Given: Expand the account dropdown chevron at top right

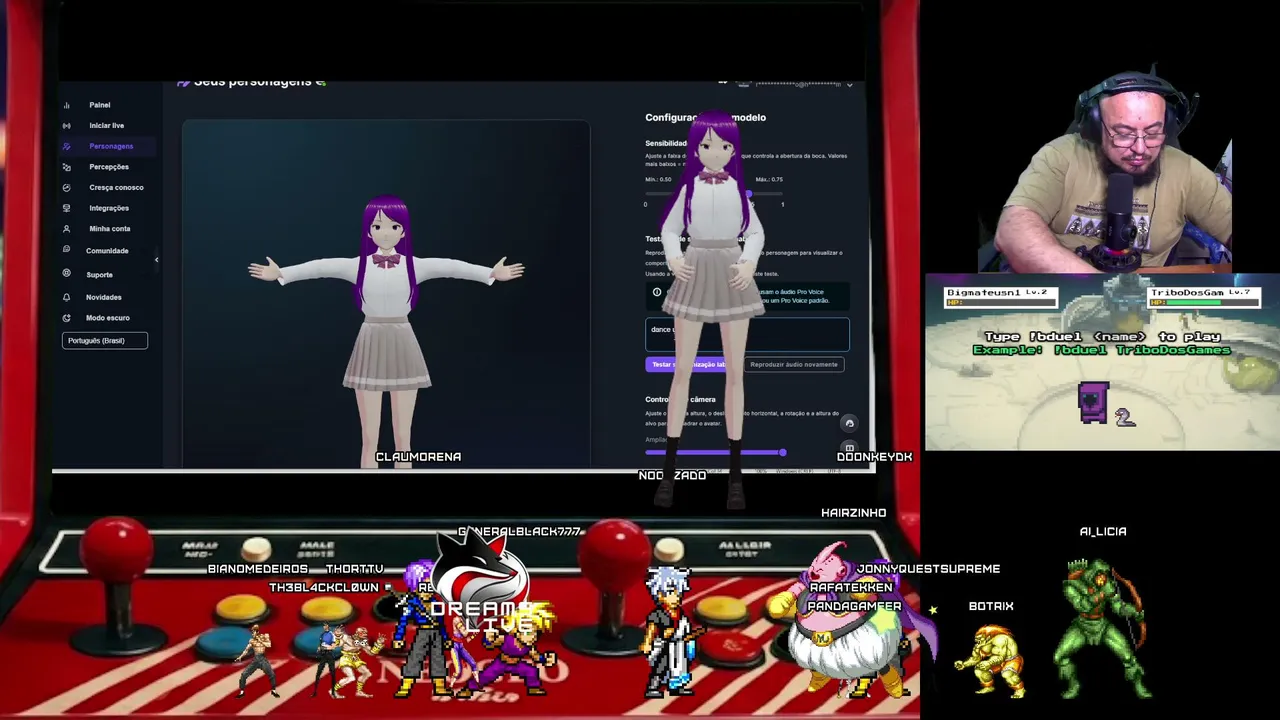Looking at the screenshot, I should 849,84.
